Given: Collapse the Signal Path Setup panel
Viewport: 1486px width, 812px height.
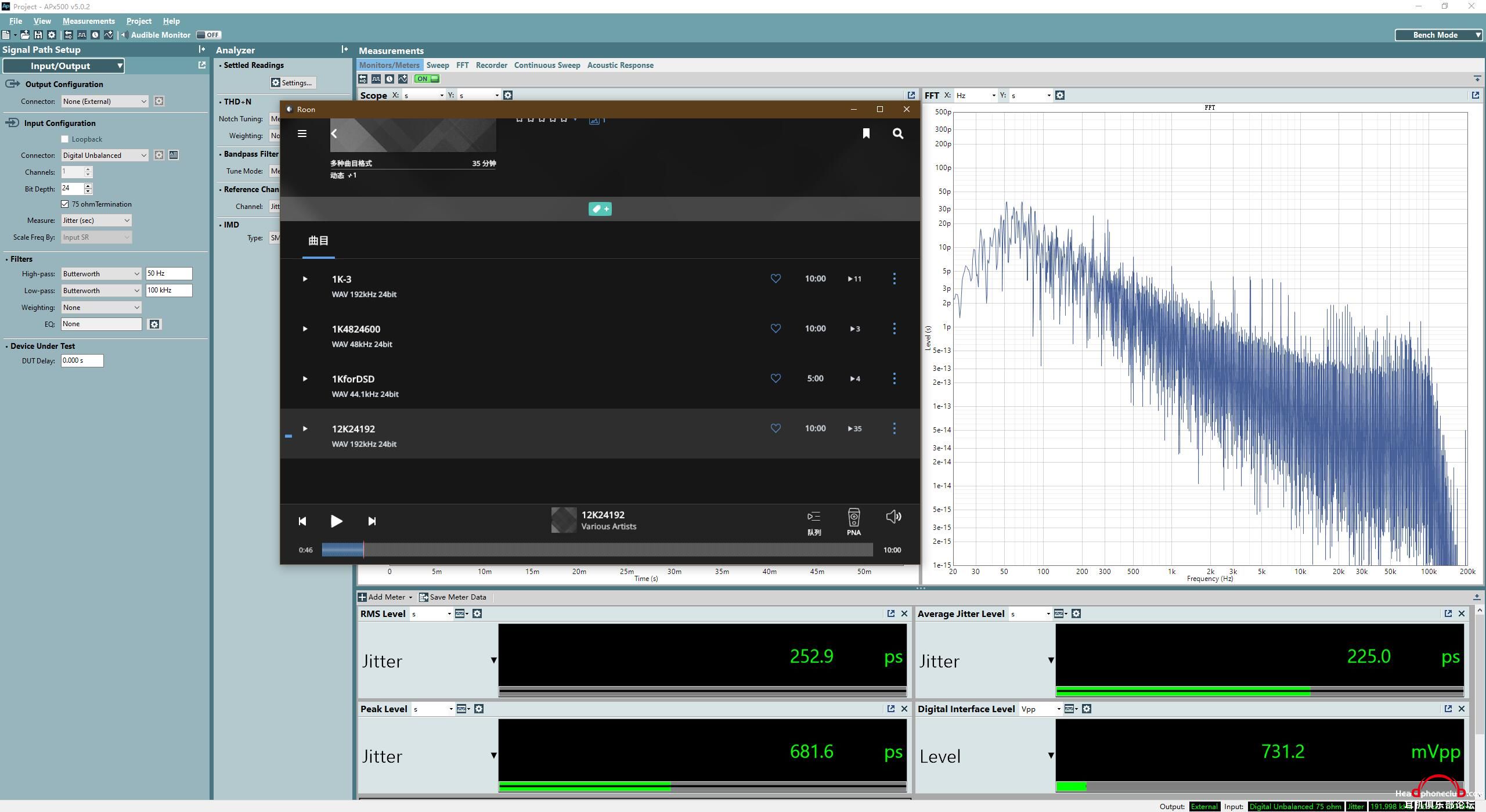Looking at the screenshot, I should tap(201, 49).
